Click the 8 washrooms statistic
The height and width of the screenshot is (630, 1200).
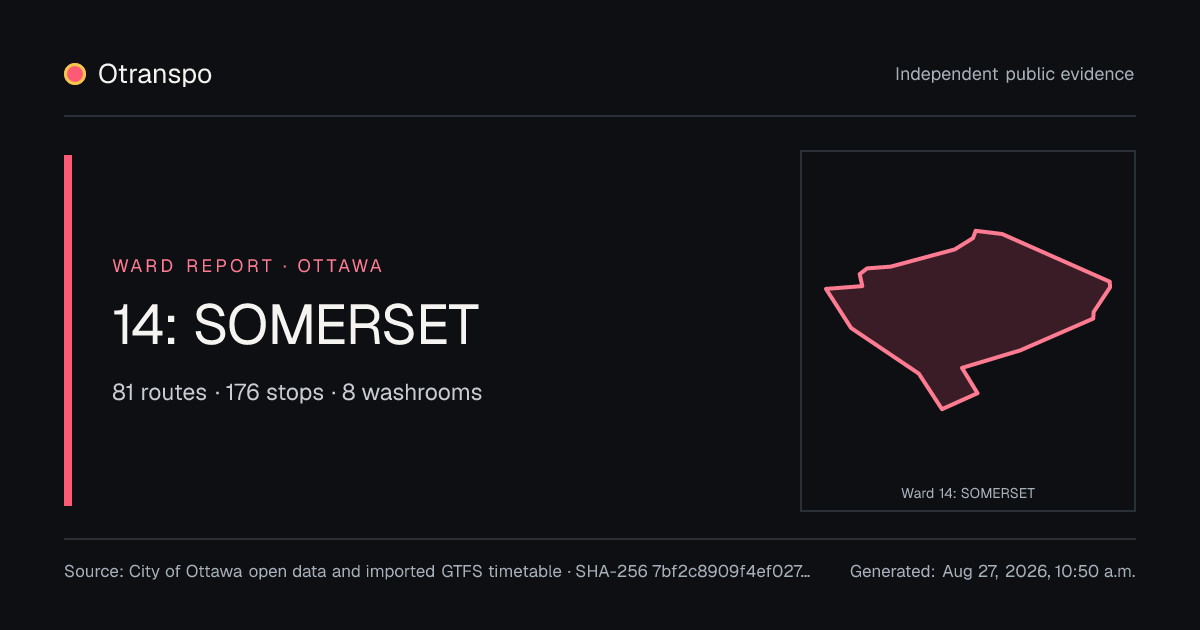coord(412,392)
